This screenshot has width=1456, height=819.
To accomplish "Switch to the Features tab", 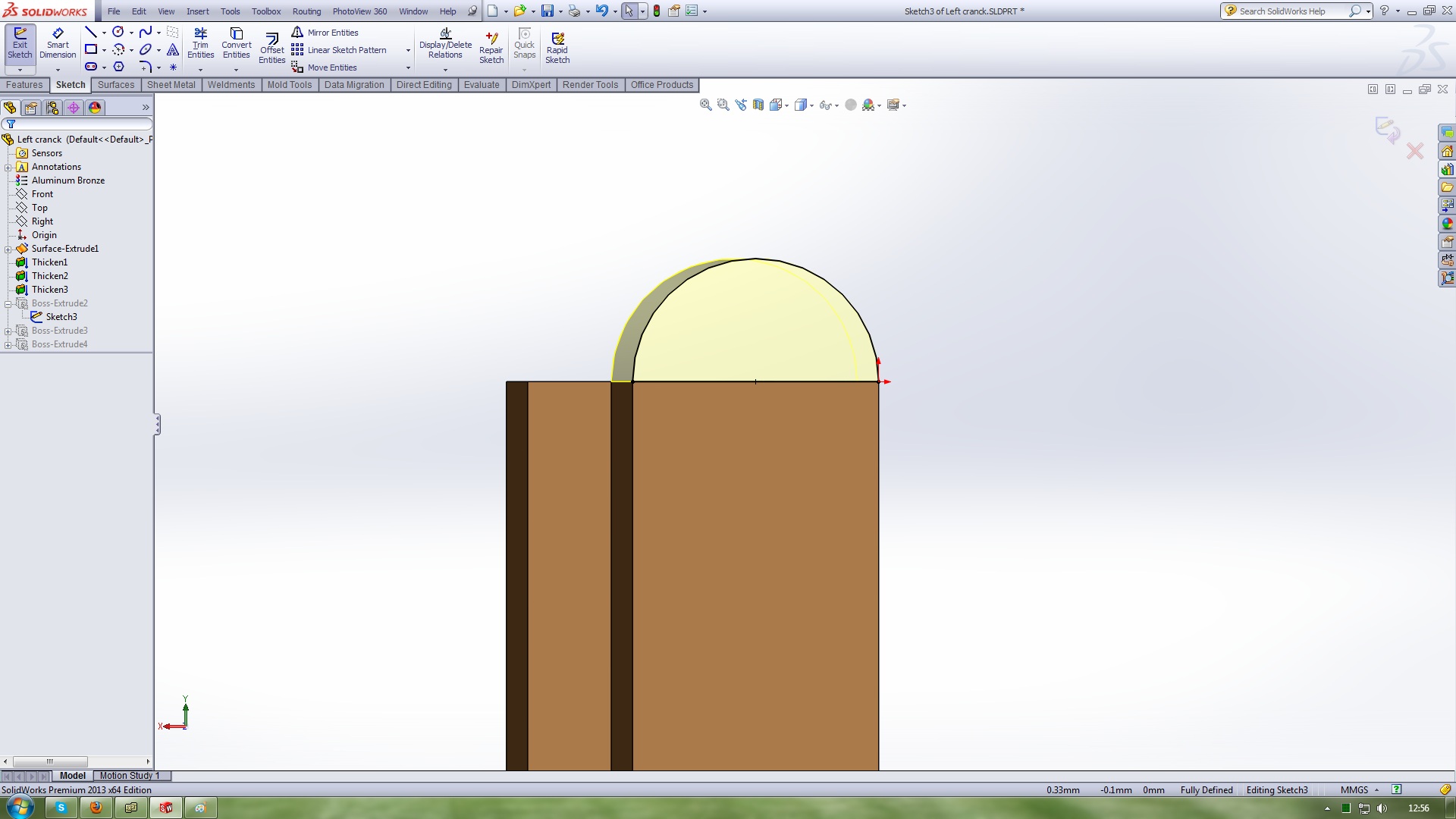I will point(24,85).
